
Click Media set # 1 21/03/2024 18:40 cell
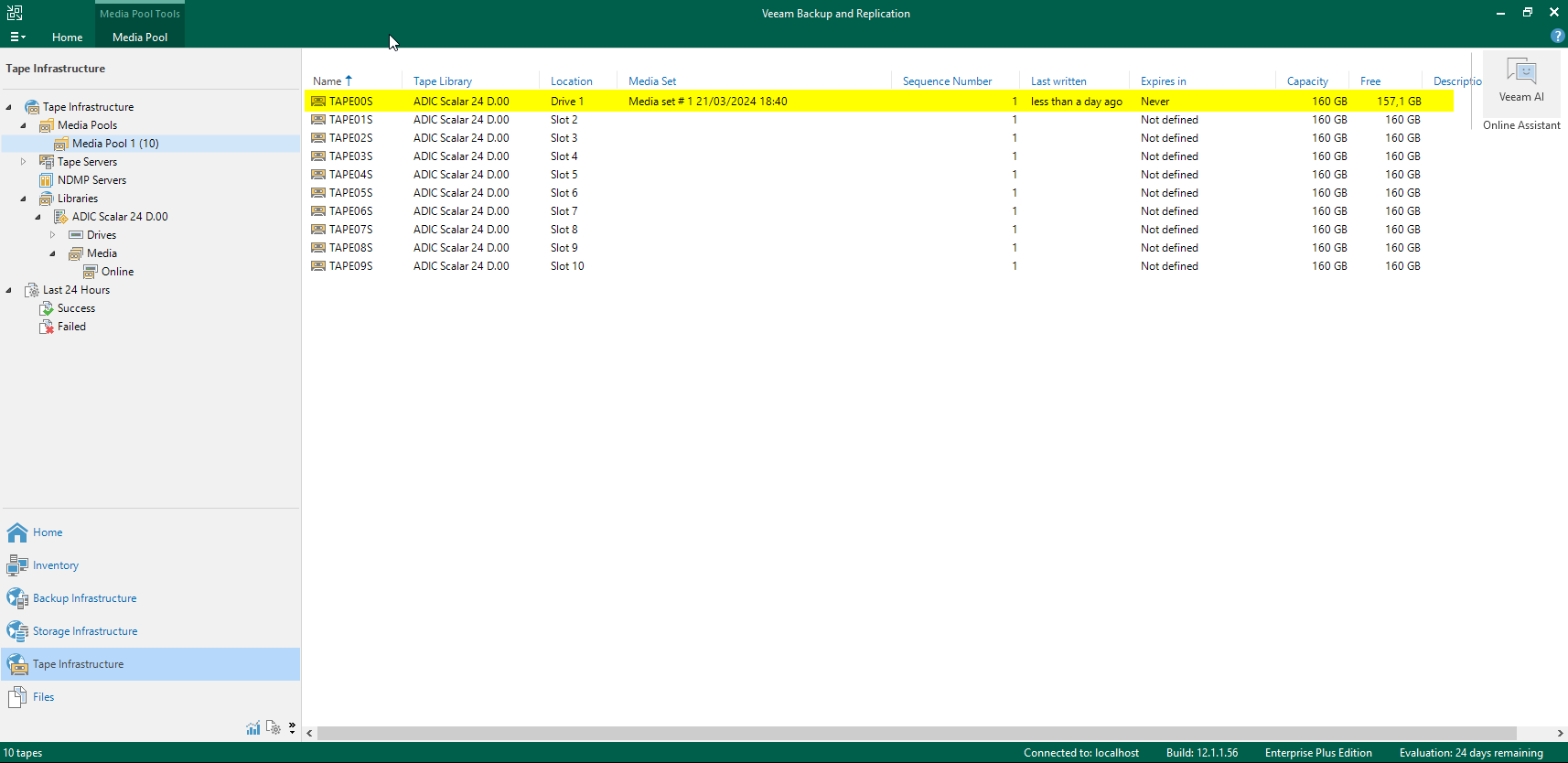tap(708, 102)
